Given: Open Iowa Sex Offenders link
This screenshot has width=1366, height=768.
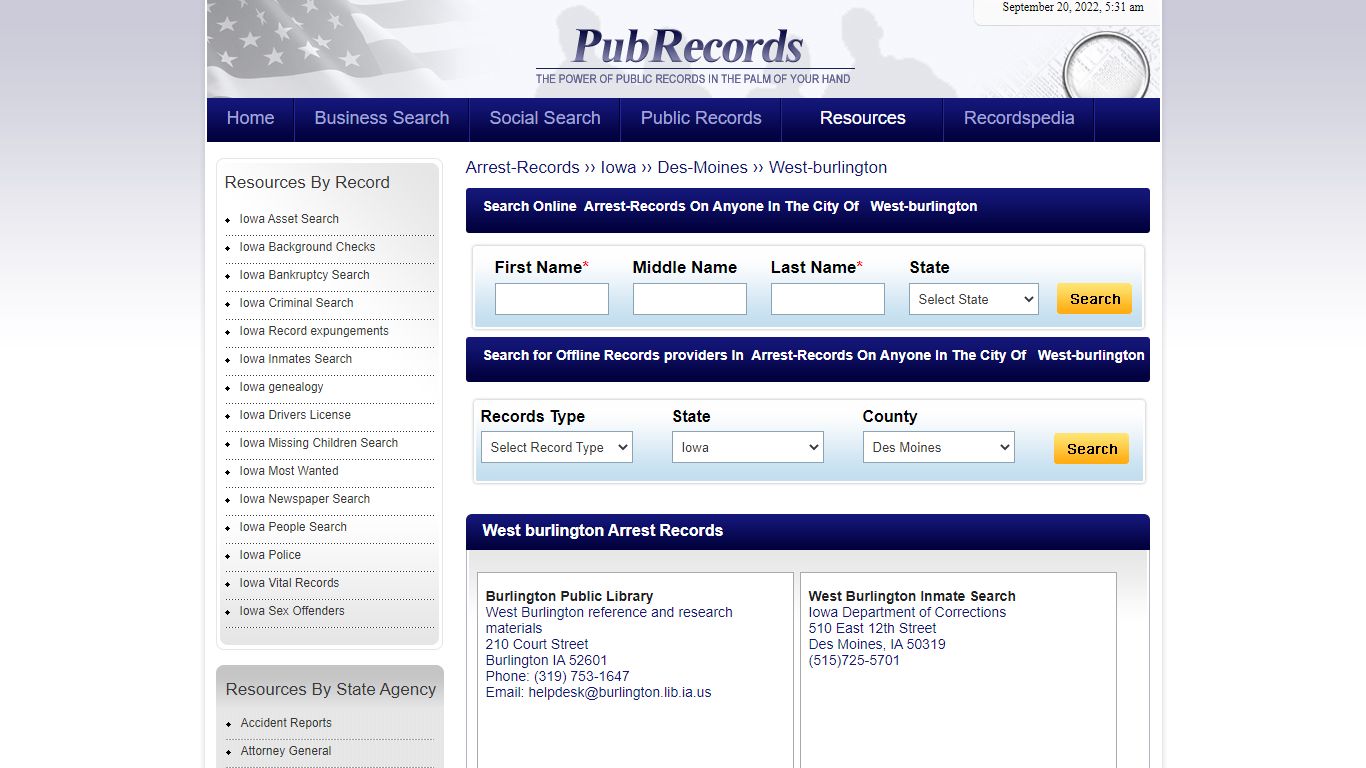Looking at the screenshot, I should click(x=292, y=611).
